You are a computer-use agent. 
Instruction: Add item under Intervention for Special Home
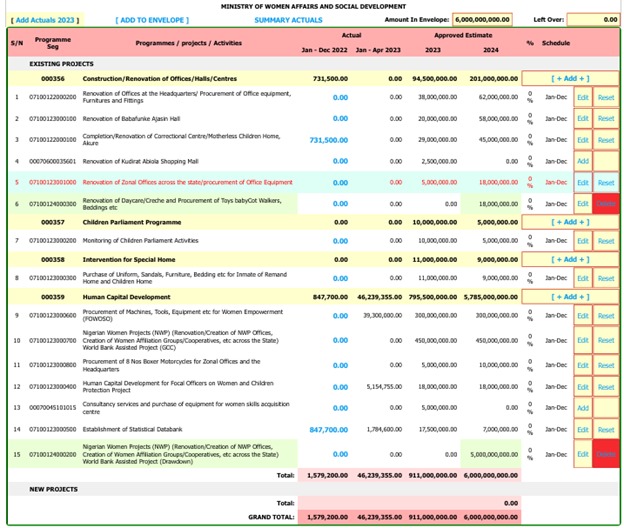pyautogui.click(x=570, y=259)
